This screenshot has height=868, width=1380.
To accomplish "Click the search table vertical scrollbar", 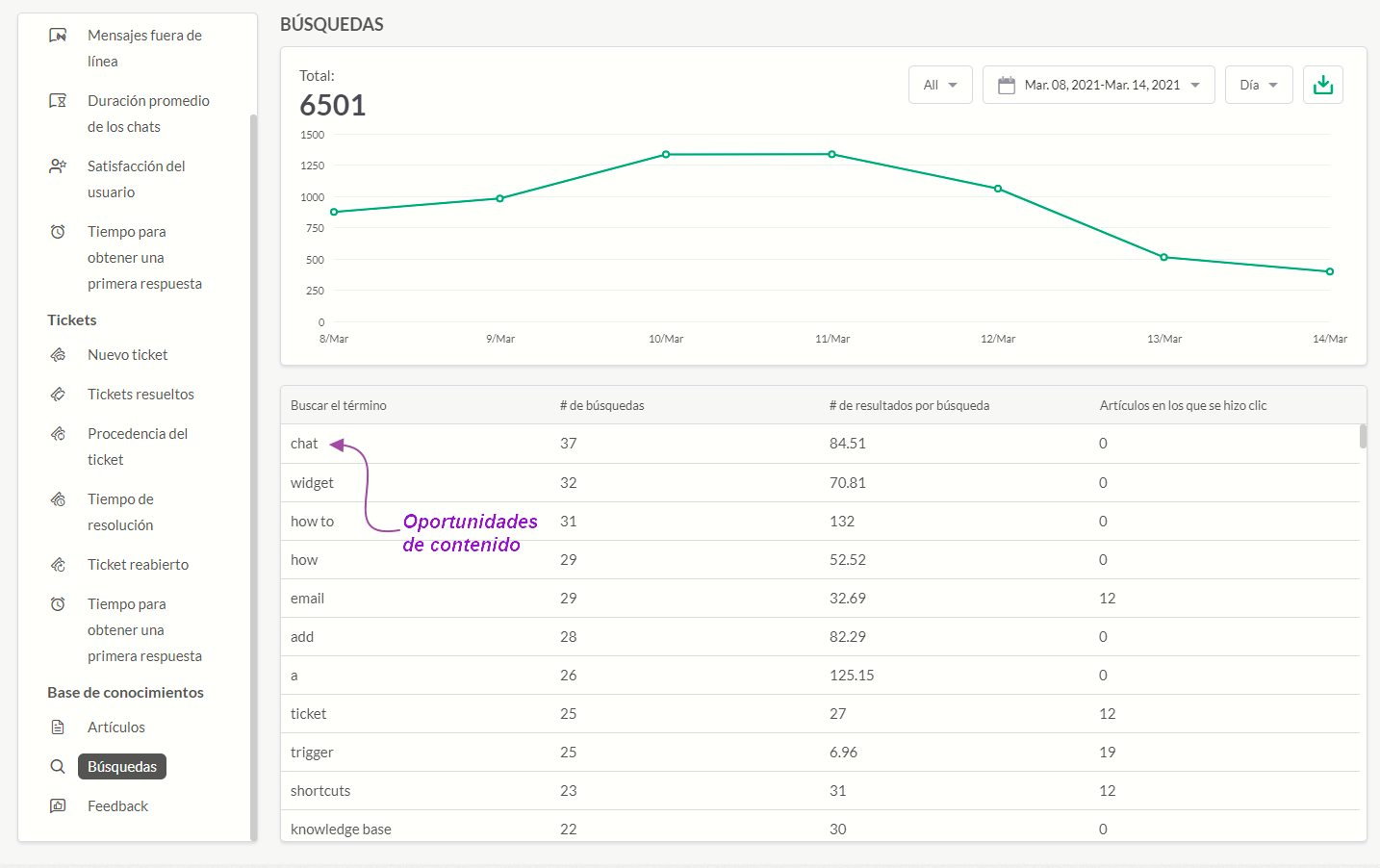I will pos(1363,437).
